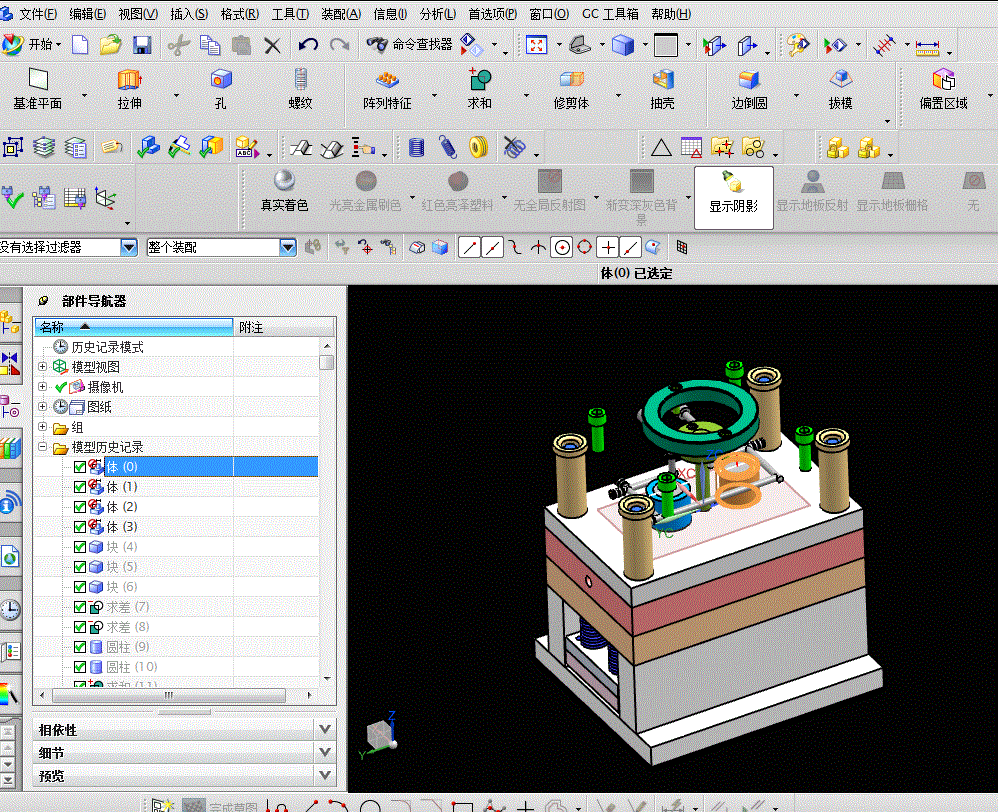The image size is (998, 812).
Task: Expand the 图纸 tree node
Action: tap(43, 406)
